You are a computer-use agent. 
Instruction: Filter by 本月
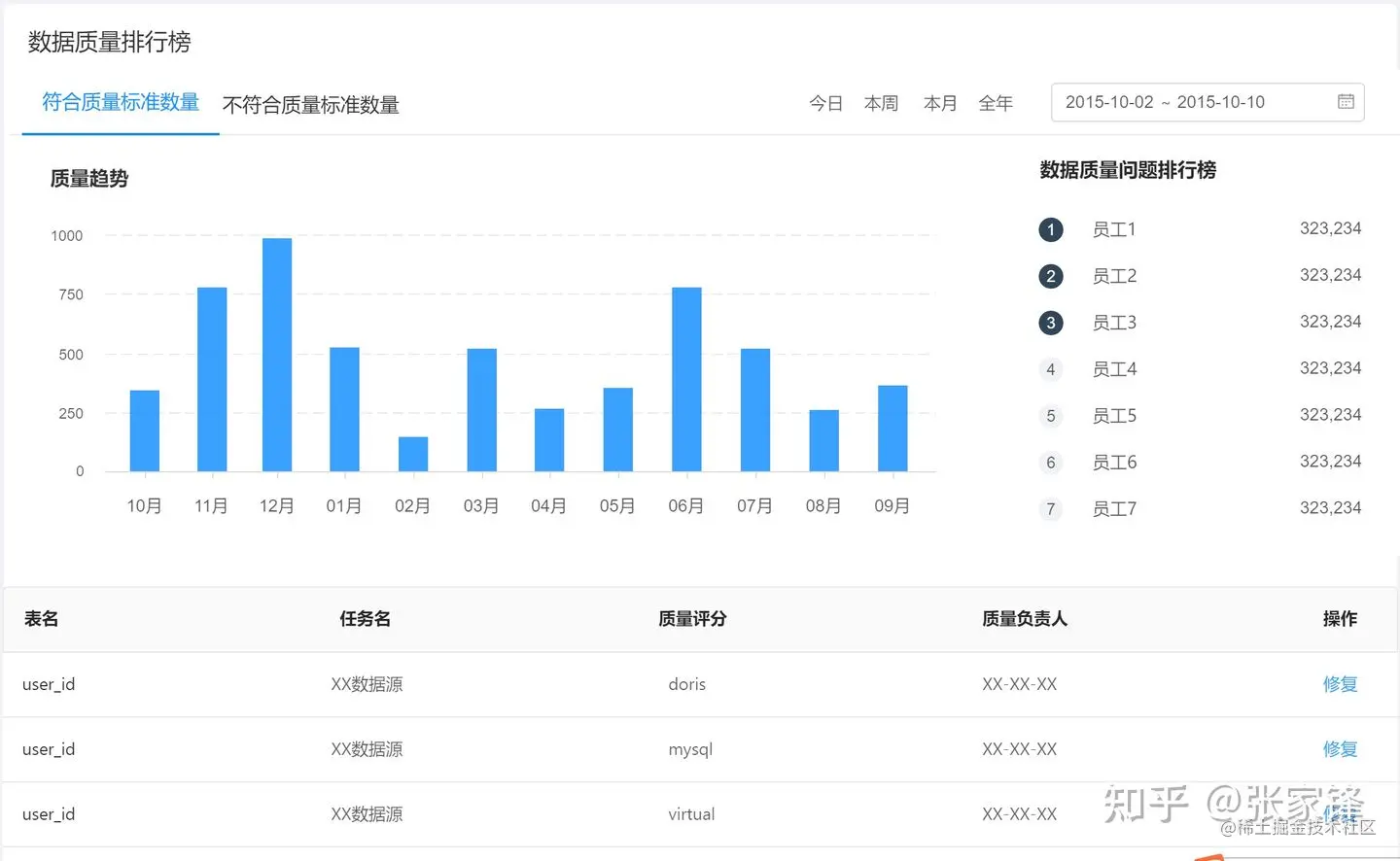tap(940, 103)
